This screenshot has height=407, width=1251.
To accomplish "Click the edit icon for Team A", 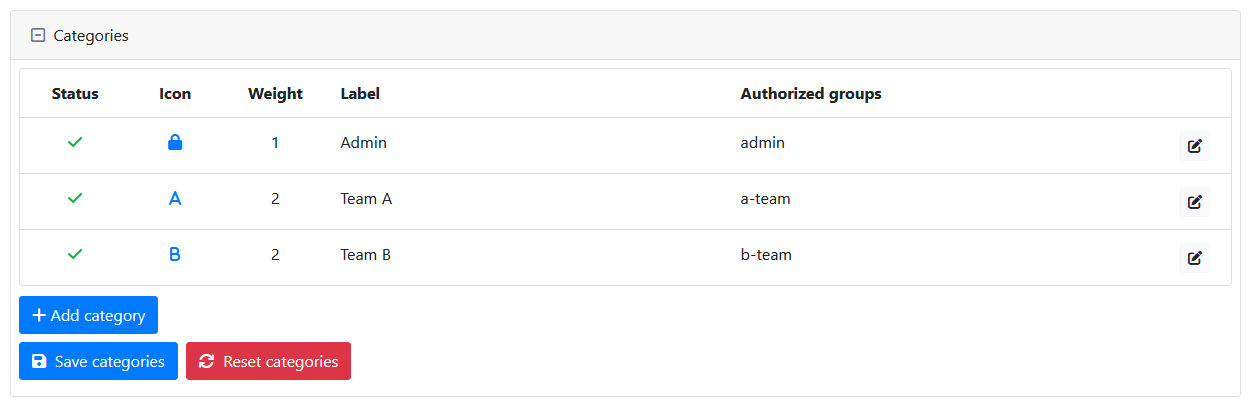I will pyautogui.click(x=1194, y=201).
